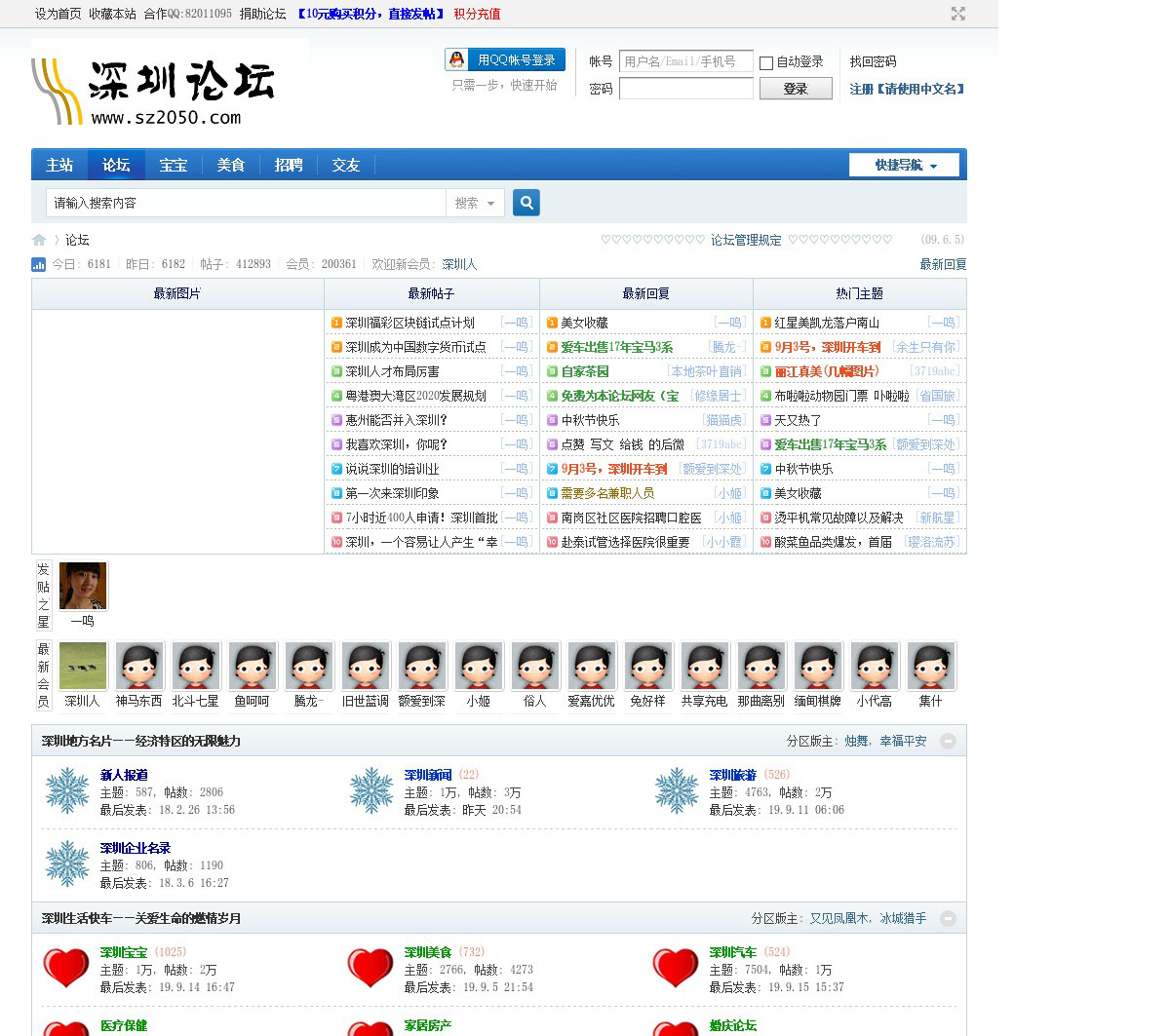This screenshot has width=1170, height=1036.
Task: Enable the 自动登录 checkbox
Action: (x=766, y=63)
